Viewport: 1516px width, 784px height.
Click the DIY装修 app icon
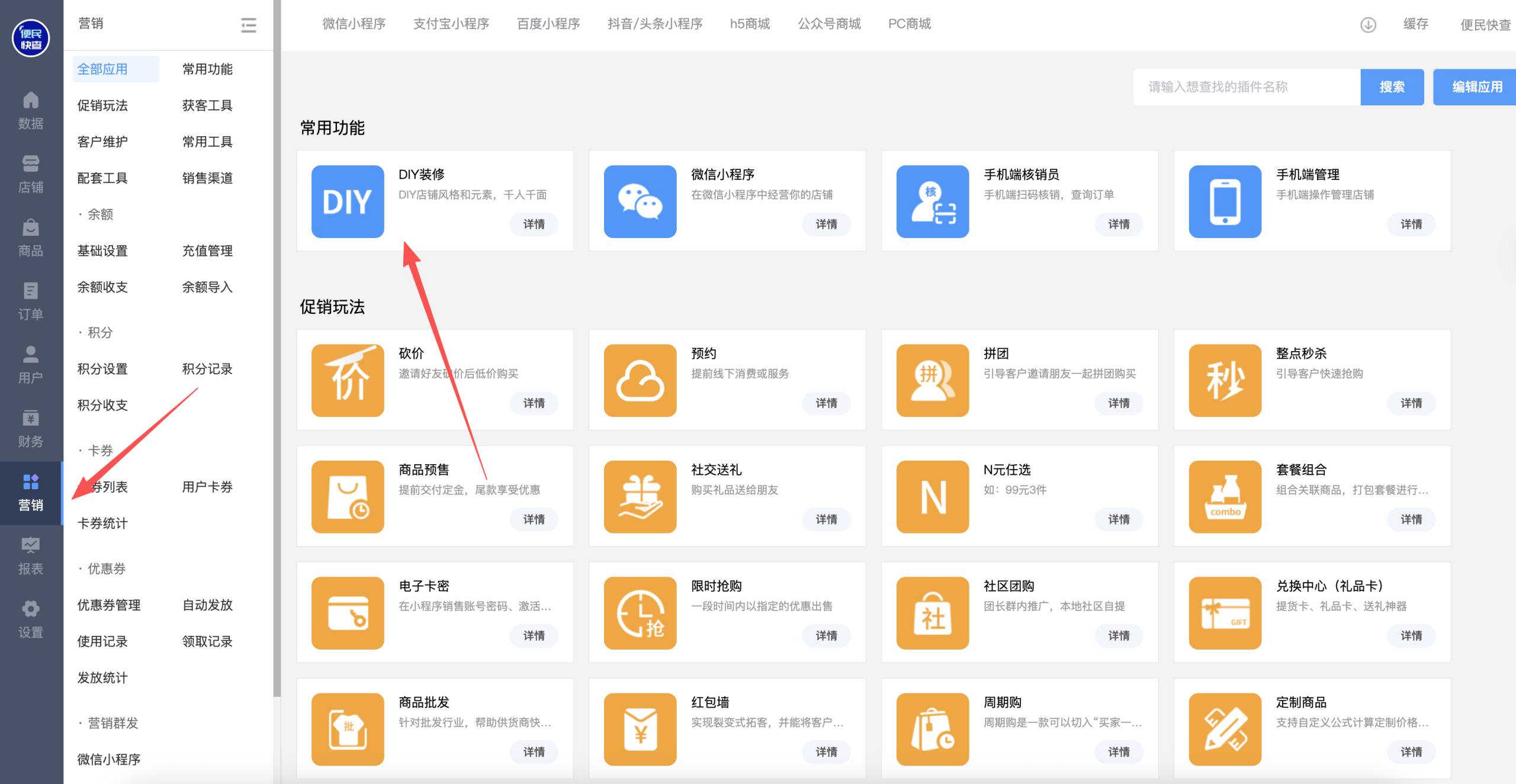point(348,201)
